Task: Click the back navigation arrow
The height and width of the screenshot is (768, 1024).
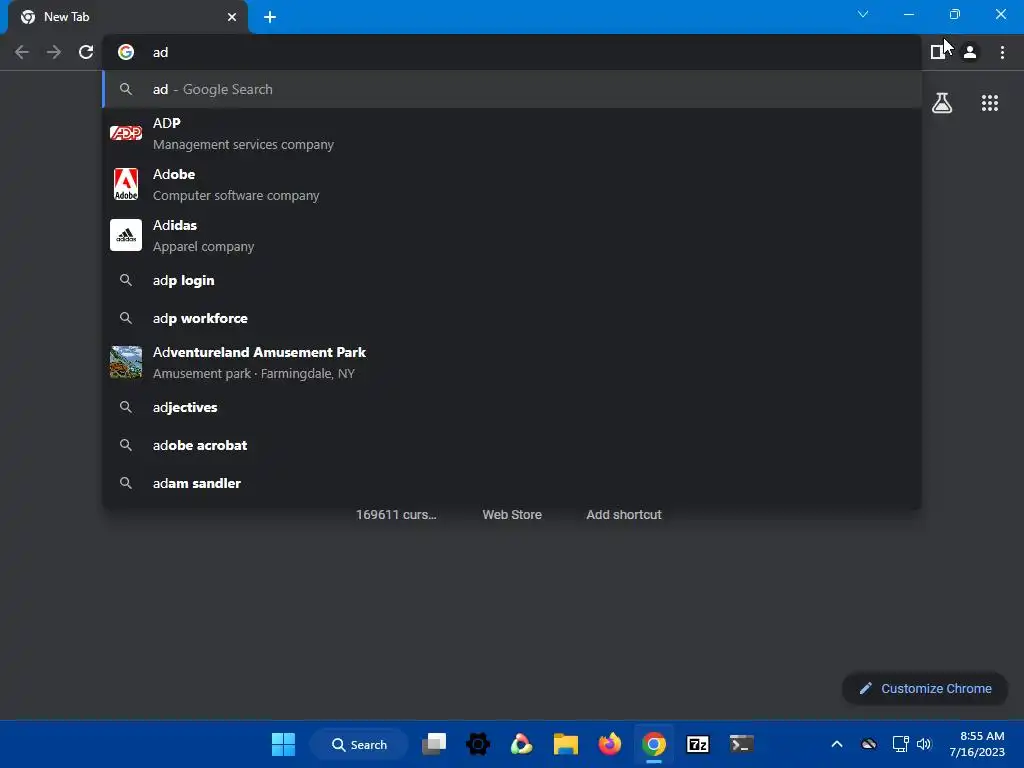Action: click(22, 52)
